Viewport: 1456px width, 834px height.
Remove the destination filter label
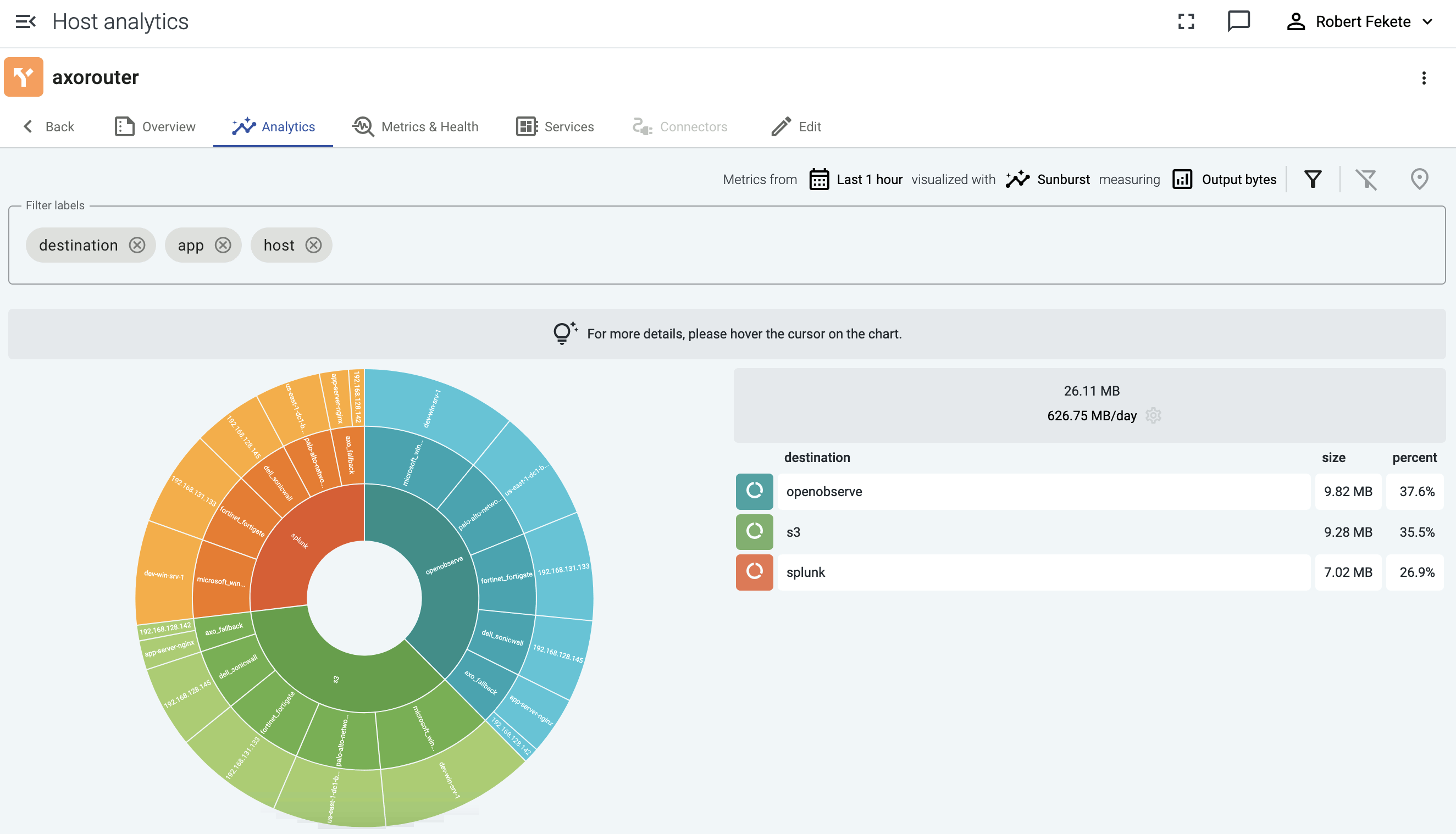[x=137, y=245]
